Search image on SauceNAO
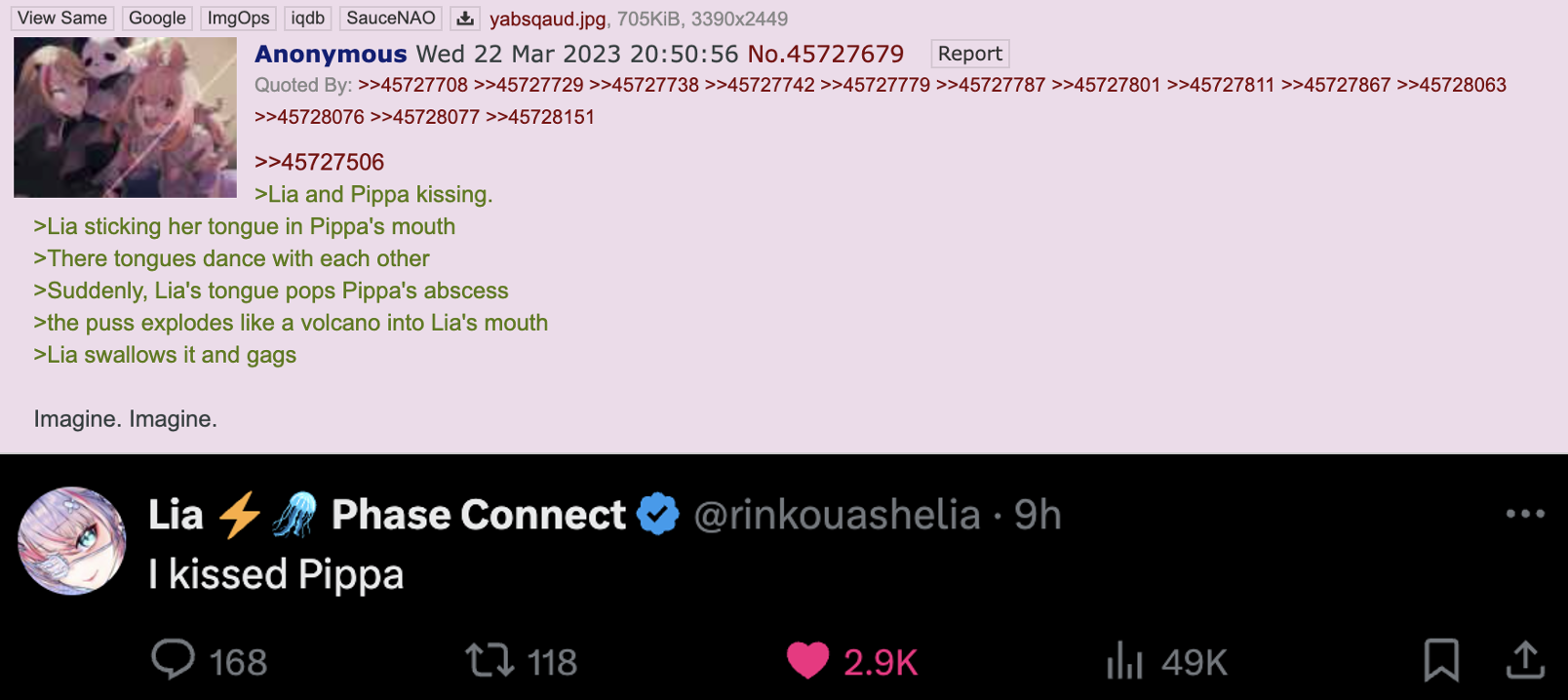Viewport: 1568px width, 700px height. click(391, 19)
